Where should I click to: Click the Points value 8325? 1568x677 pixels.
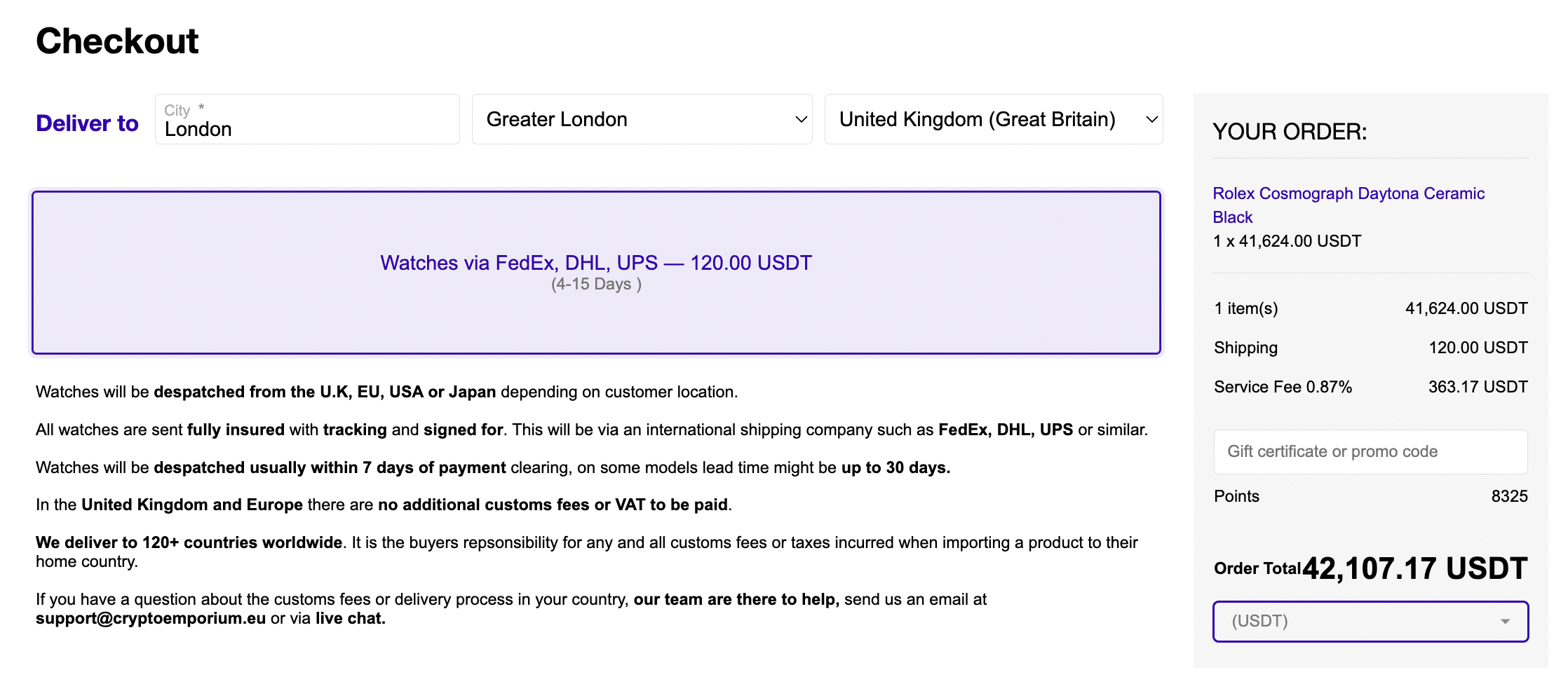1509,497
